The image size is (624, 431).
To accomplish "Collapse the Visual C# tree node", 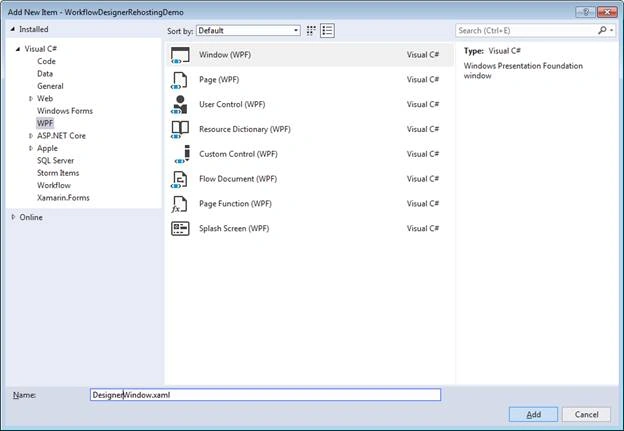I will pos(18,49).
